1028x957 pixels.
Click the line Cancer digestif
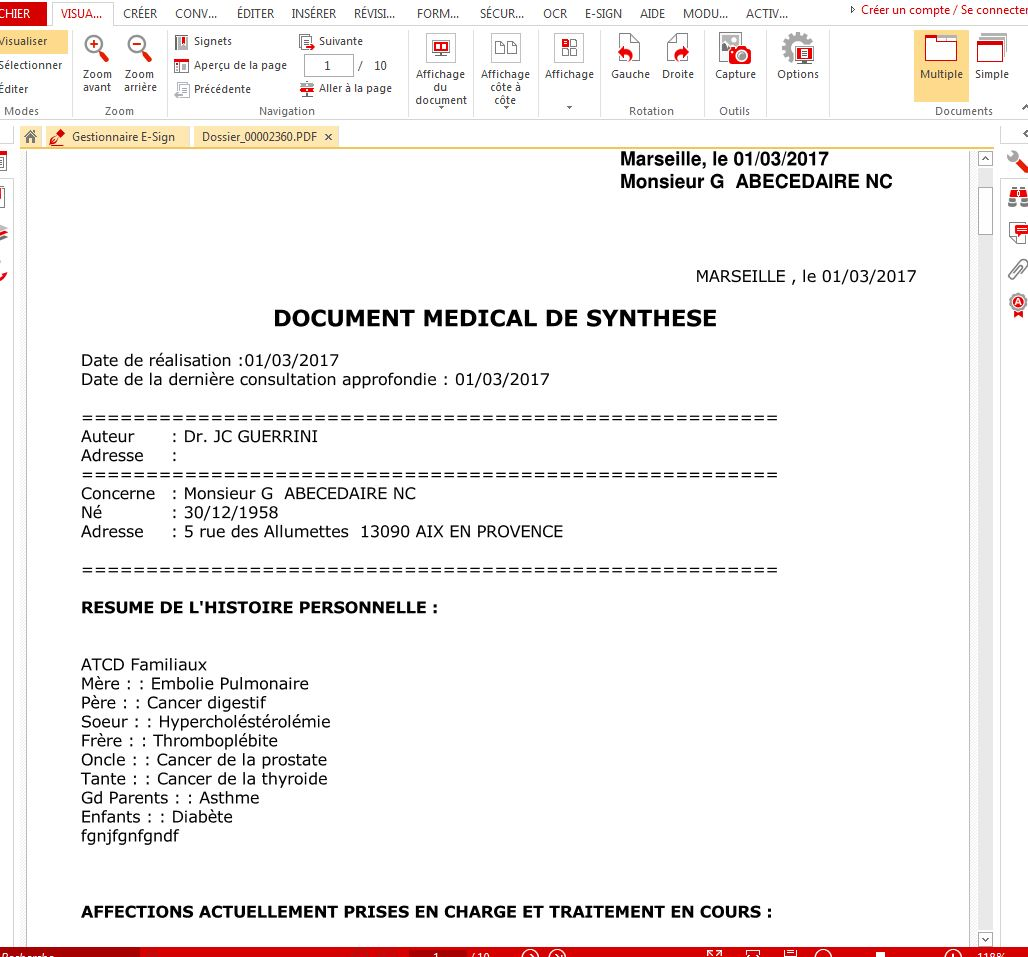(x=207, y=703)
